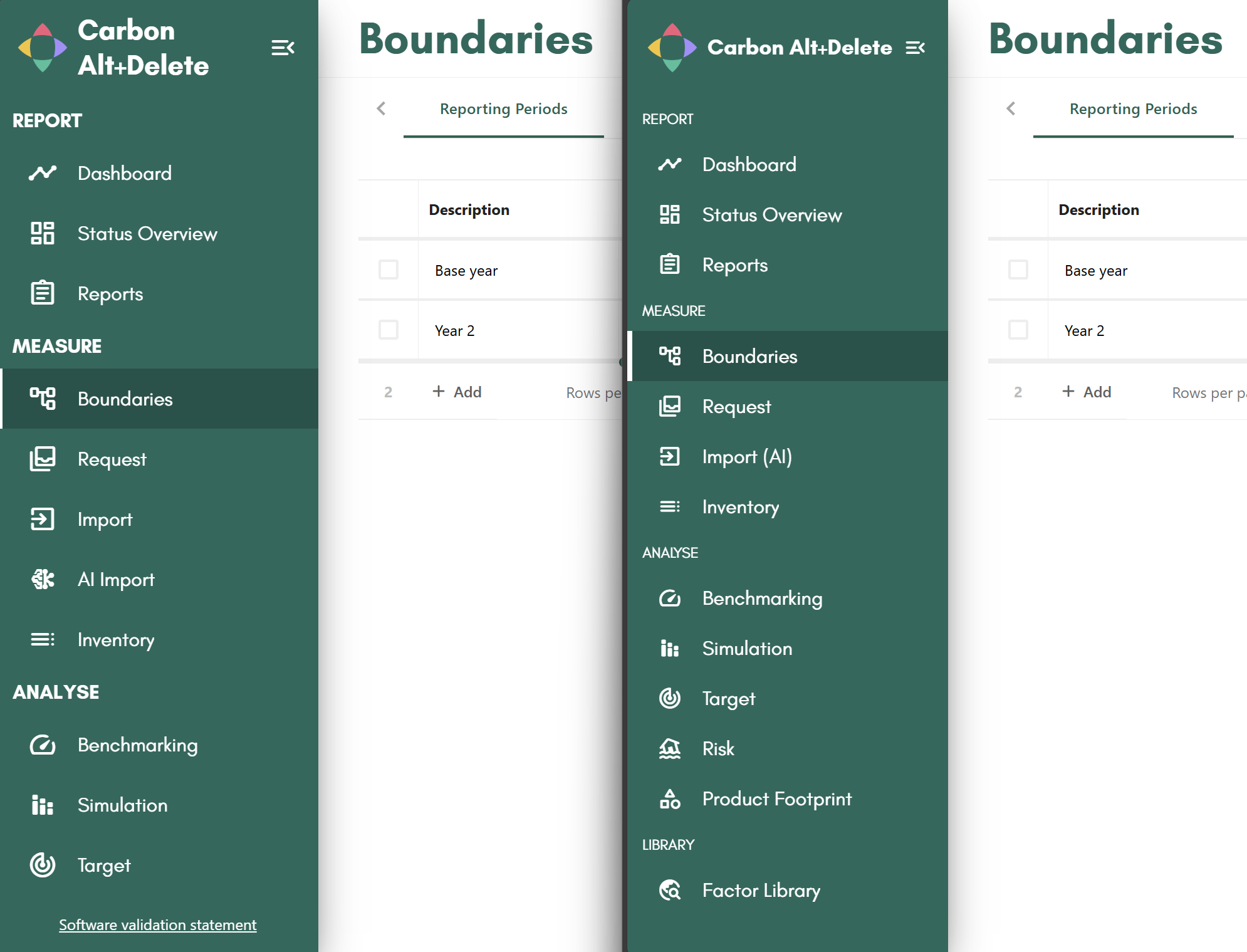Open Factor Library from sidebar
Image resolution: width=1247 pixels, height=952 pixels.
pyautogui.click(x=761, y=891)
